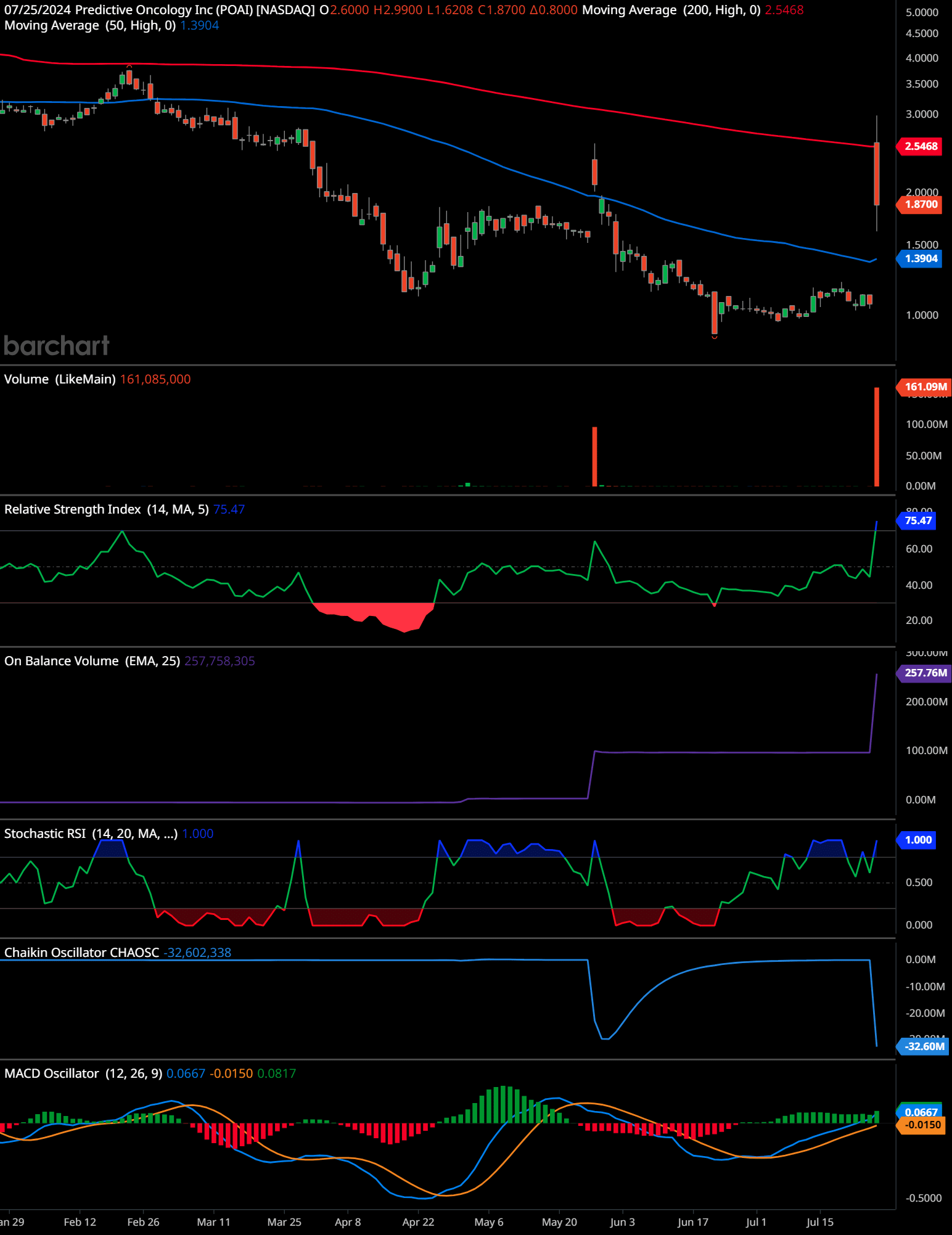Screen dimensions: 952x1235
Task: Click the Feb 12 date axis label
Action: (80, 1222)
